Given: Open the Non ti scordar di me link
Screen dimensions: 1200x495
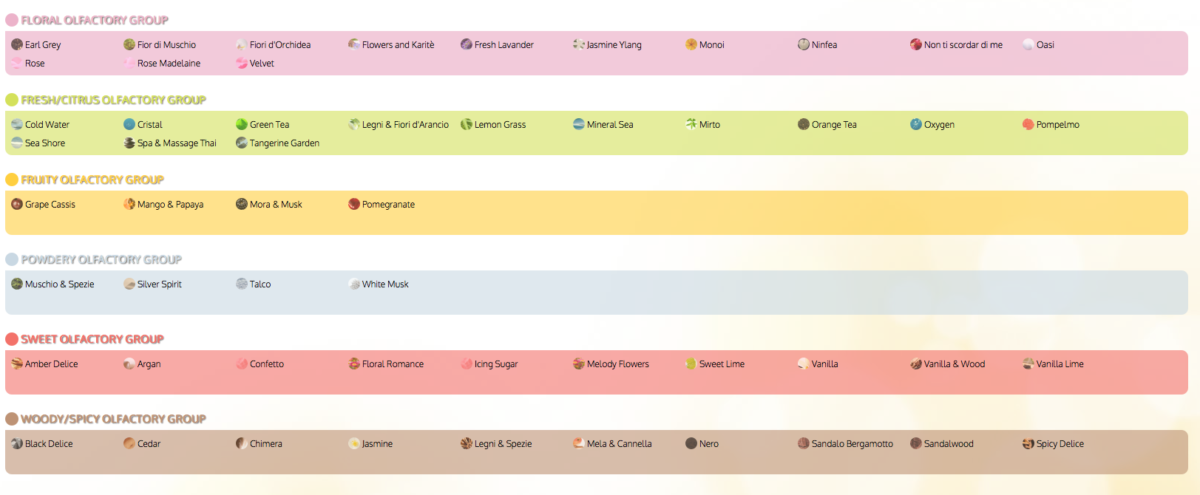Looking at the screenshot, I should point(963,45).
